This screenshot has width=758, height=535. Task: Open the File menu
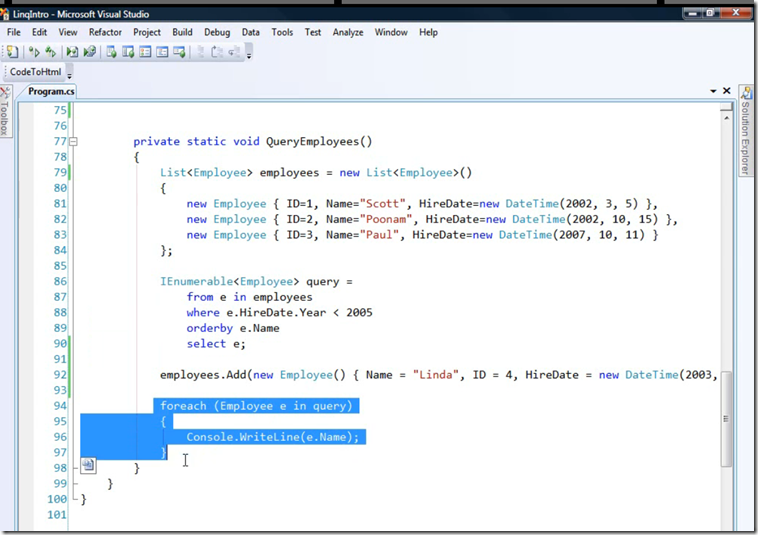point(14,32)
